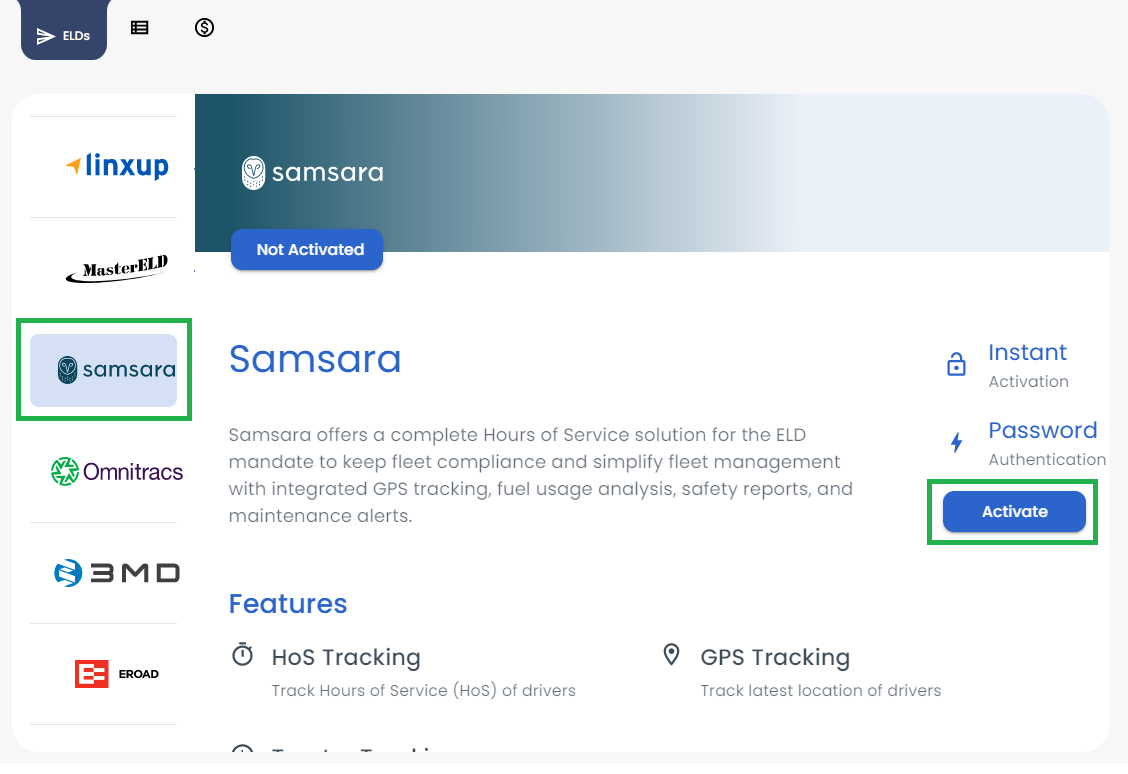Image resolution: width=1128 pixels, height=774 pixels.
Task: Click the Features section heading
Action: pyautogui.click(x=288, y=604)
